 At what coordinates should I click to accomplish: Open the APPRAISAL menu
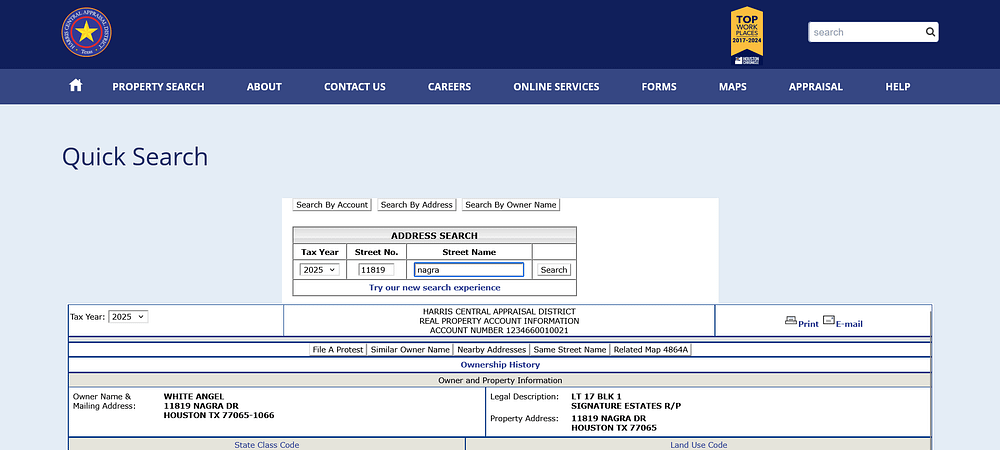[x=816, y=87]
